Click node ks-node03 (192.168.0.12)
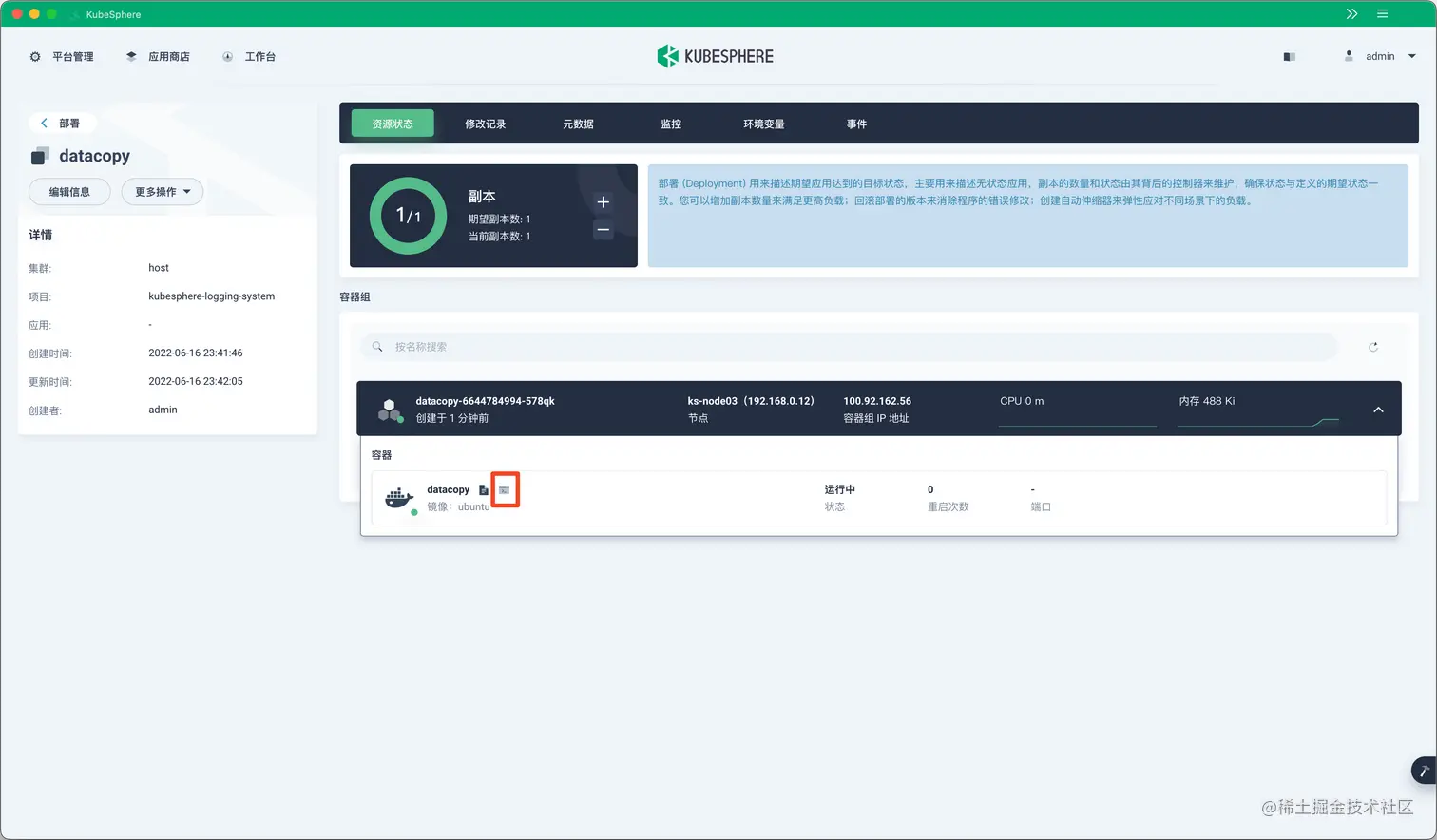The image size is (1437, 840). pos(751,401)
